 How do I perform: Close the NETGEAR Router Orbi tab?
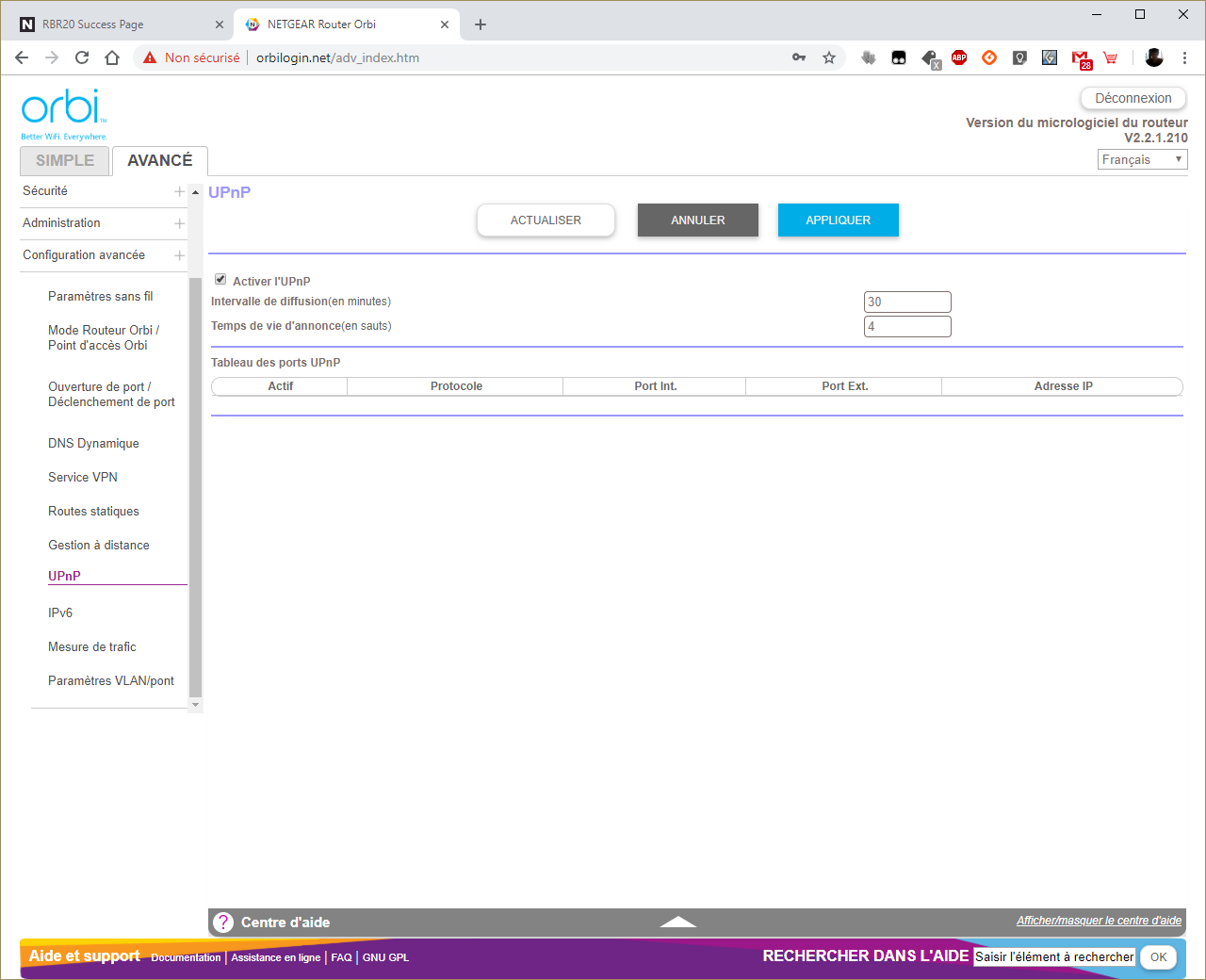tap(445, 24)
